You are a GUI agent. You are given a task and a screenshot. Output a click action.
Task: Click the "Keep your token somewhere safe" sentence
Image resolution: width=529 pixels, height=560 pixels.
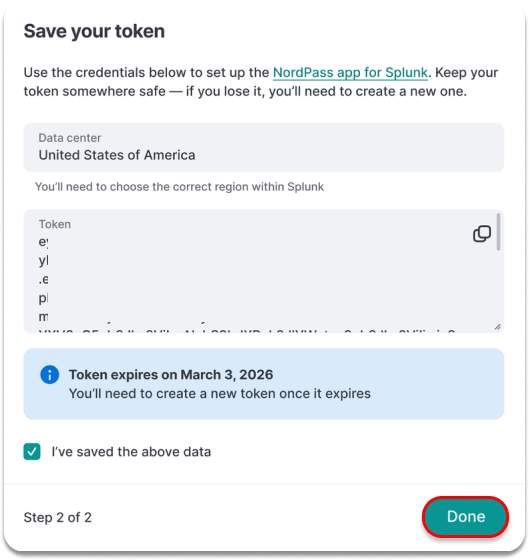[261, 82]
